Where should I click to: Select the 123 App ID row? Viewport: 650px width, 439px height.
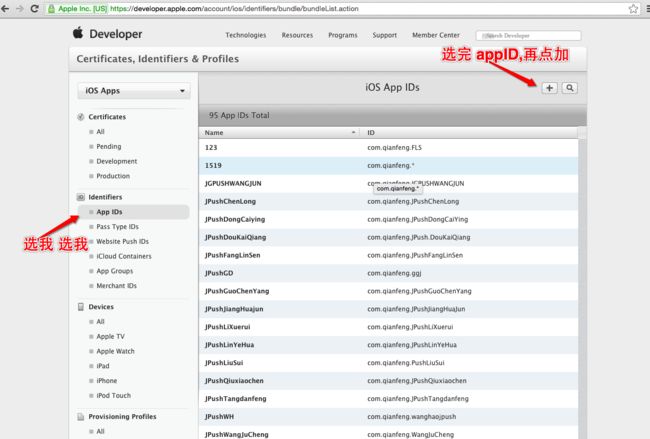tap(388, 148)
